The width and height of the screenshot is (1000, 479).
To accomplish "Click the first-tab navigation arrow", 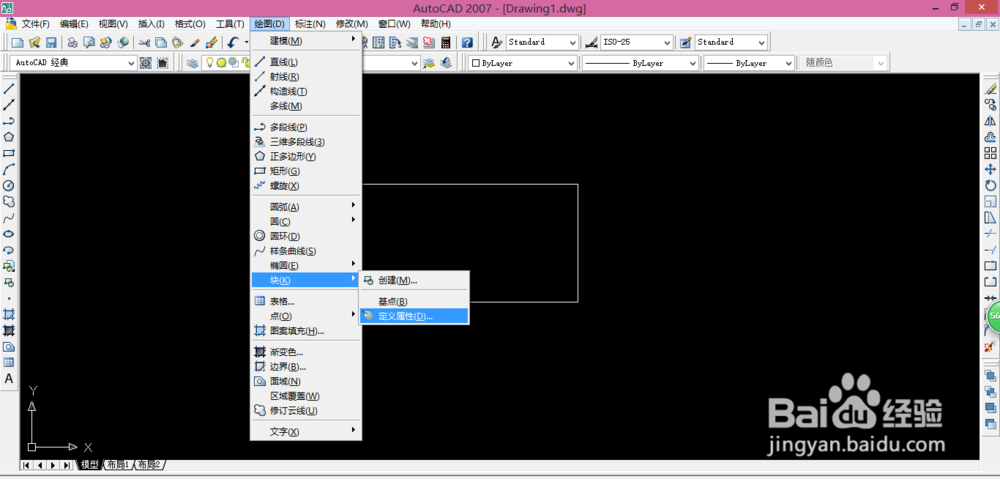I will [x=27, y=465].
